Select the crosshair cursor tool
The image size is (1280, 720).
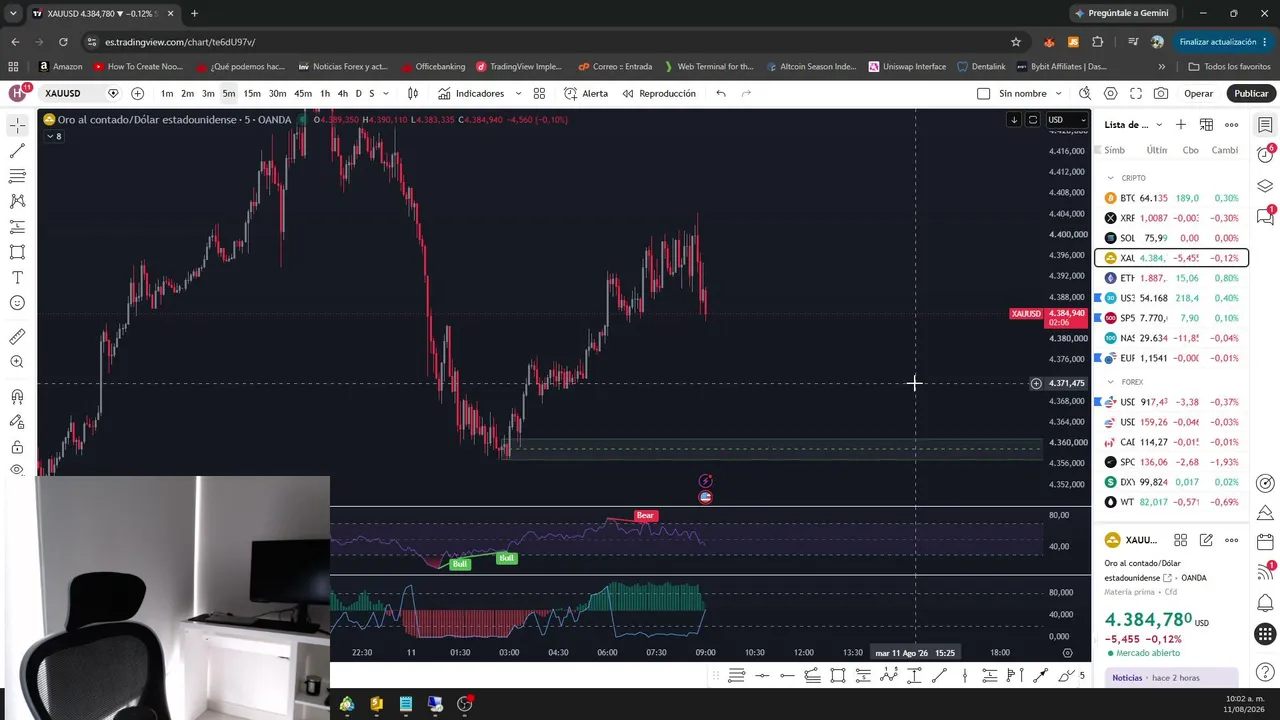click(x=17, y=126)
